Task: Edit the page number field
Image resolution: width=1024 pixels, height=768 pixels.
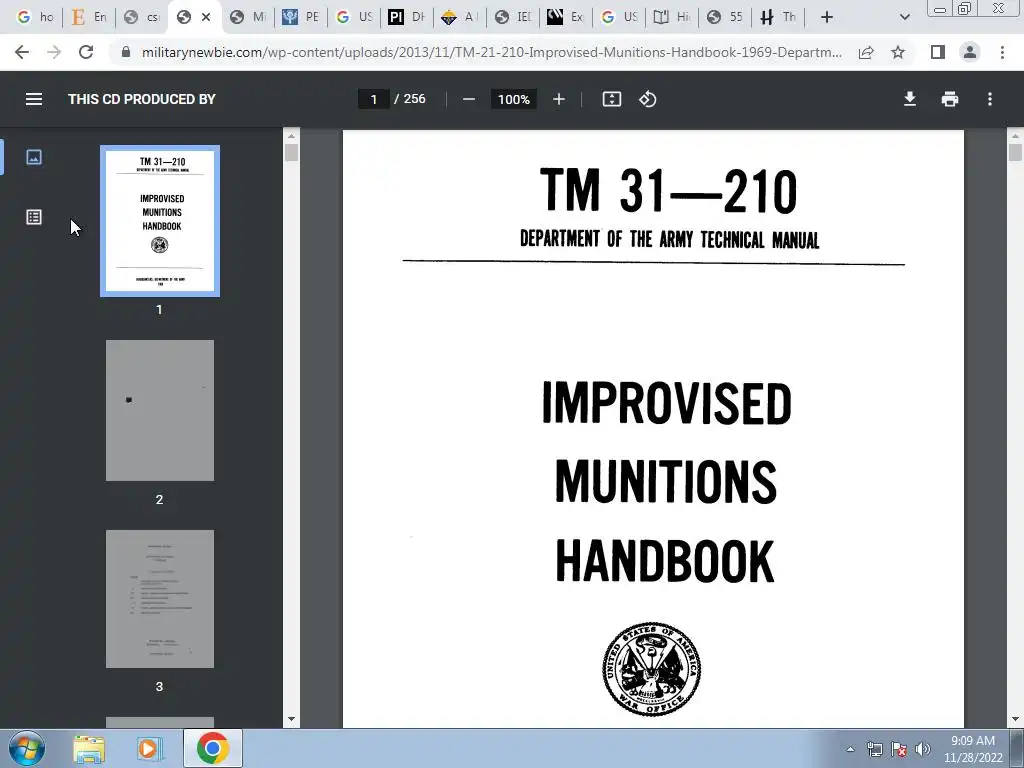Action: 374,99
